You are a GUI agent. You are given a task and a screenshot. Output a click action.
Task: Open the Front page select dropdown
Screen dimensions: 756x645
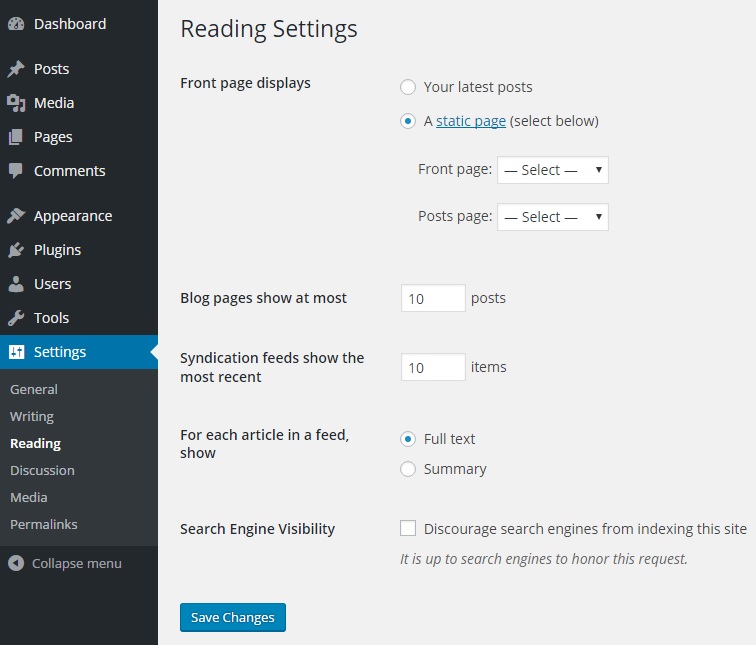[x=553, y=170]
